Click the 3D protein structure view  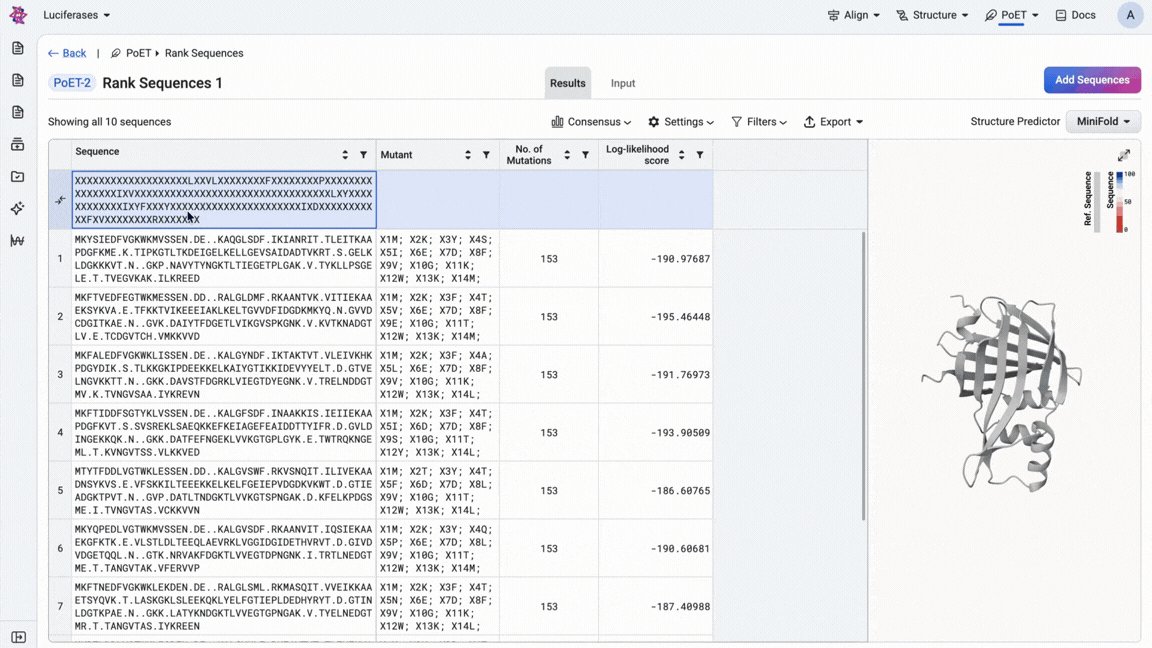click(x=1001, y=393)
